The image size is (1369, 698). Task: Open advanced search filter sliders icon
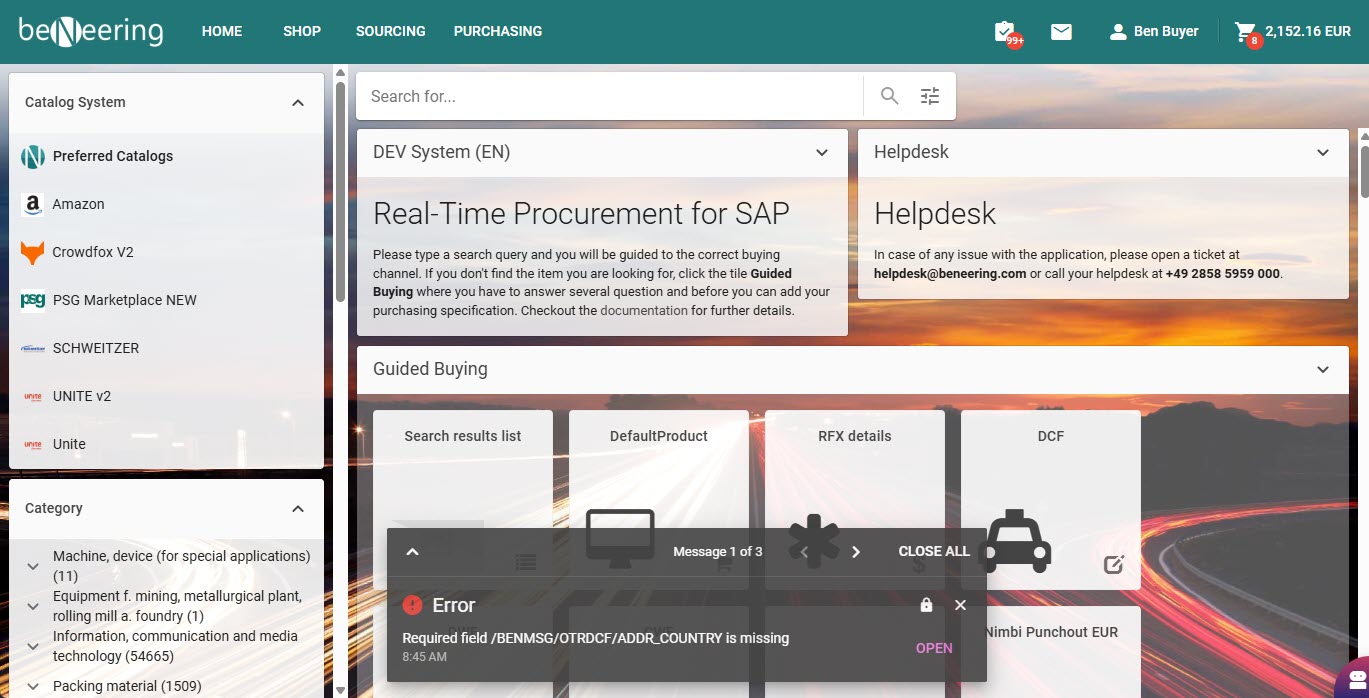pyautogui.click(x=930, y=96)
